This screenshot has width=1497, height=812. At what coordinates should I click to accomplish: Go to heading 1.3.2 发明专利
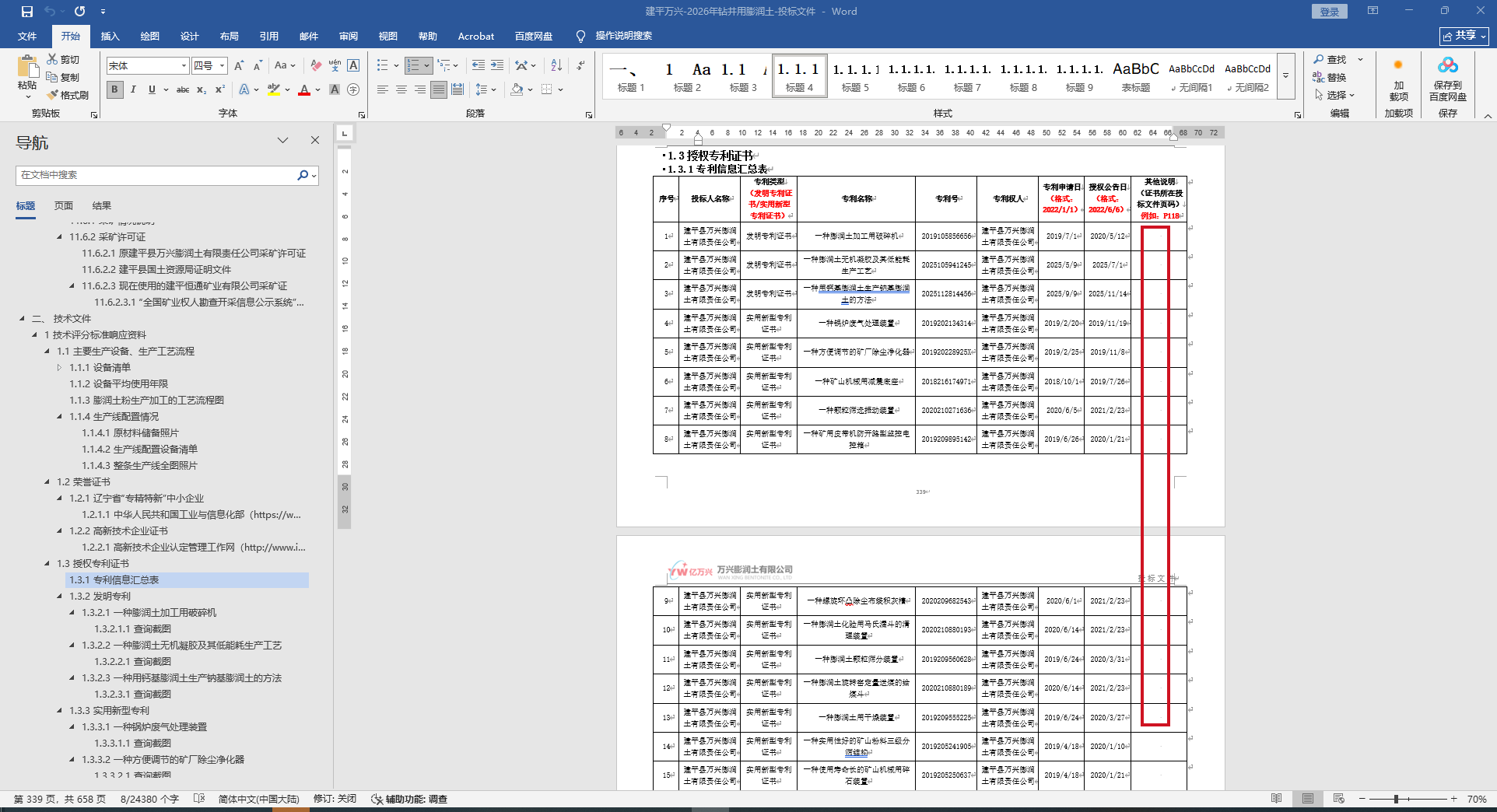[100, 597]
